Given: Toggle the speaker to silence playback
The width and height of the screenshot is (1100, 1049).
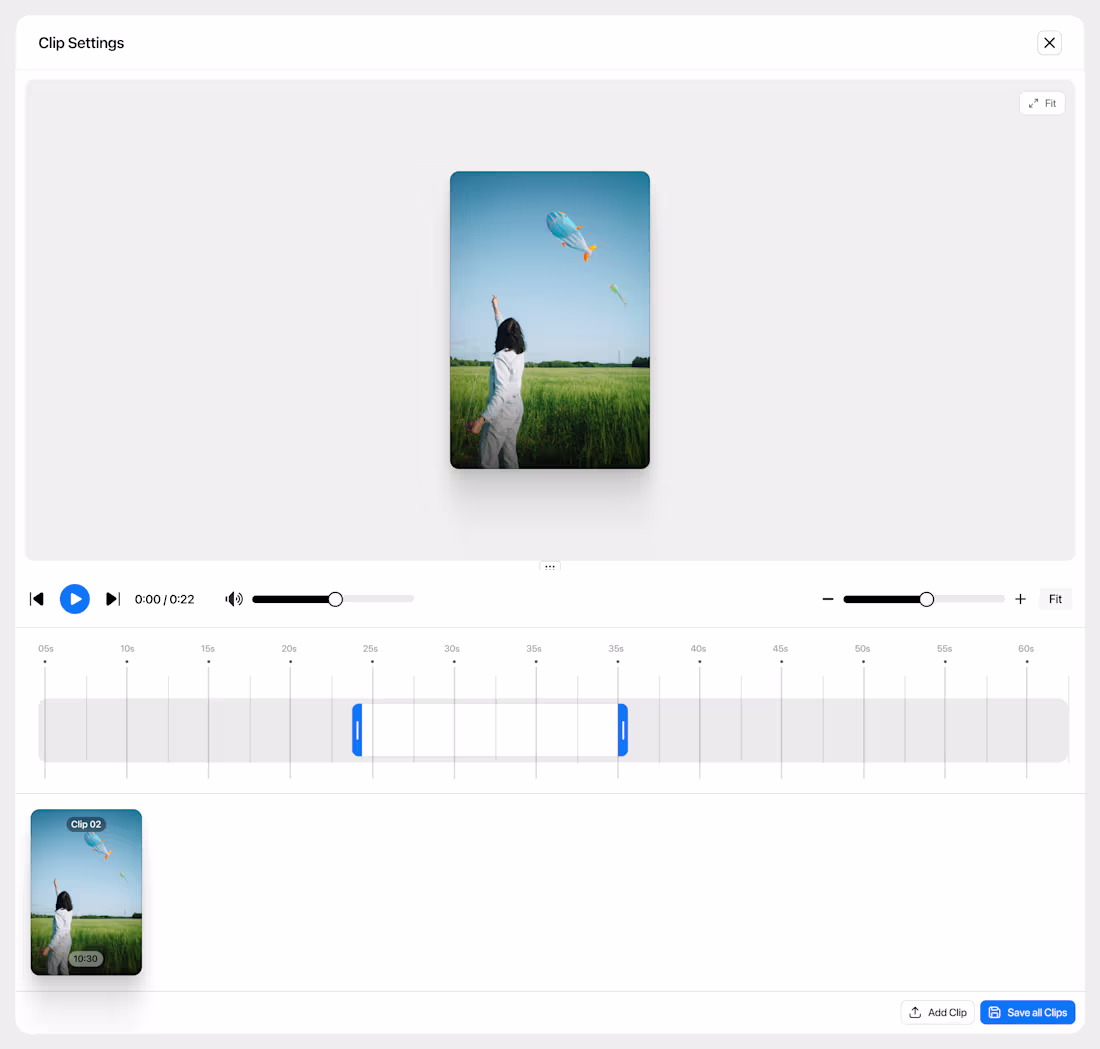Looking at the screenshot, I should pyautogui.click(x=233, y=599).
